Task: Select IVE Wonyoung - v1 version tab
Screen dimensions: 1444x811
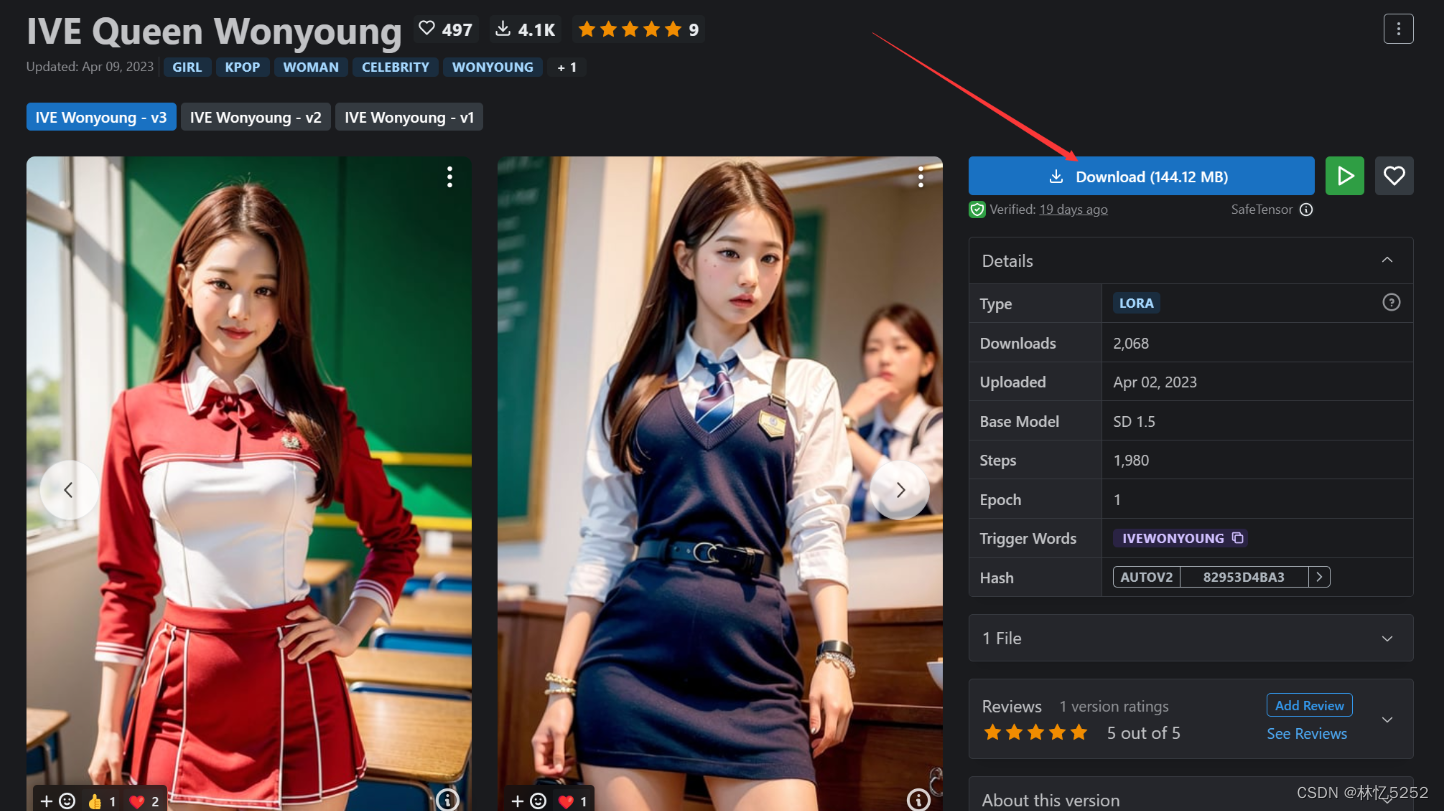Action: (x=409, y=117)
